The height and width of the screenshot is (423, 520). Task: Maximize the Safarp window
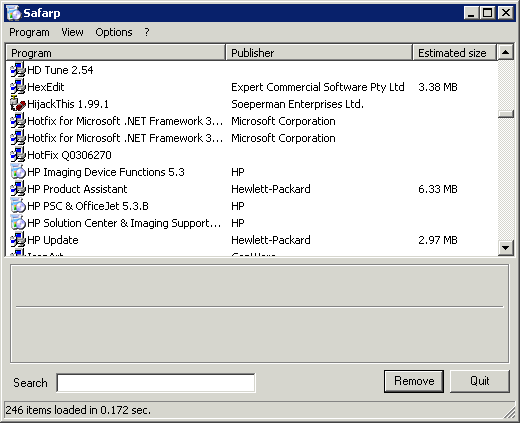[x=487, y=13]
